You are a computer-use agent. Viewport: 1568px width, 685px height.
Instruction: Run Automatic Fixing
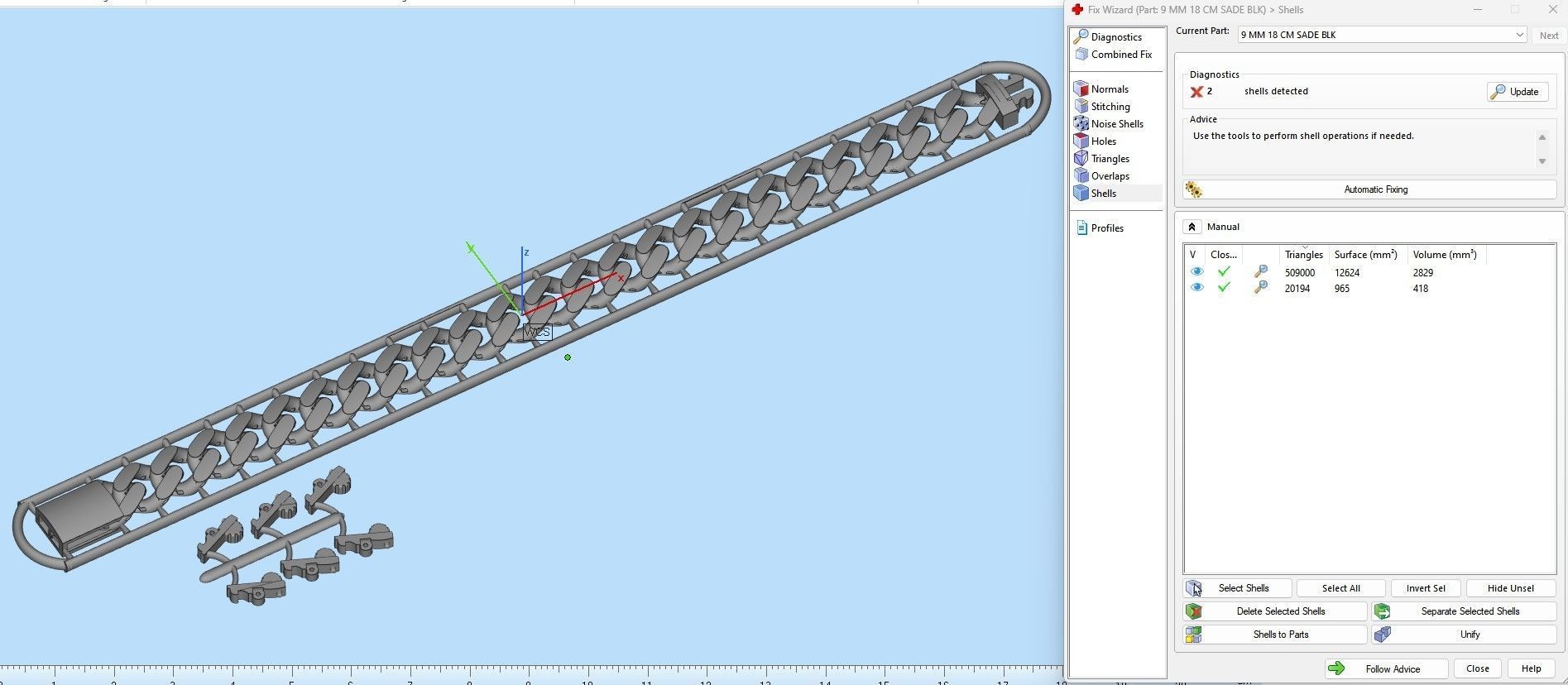pos(1369,189)
